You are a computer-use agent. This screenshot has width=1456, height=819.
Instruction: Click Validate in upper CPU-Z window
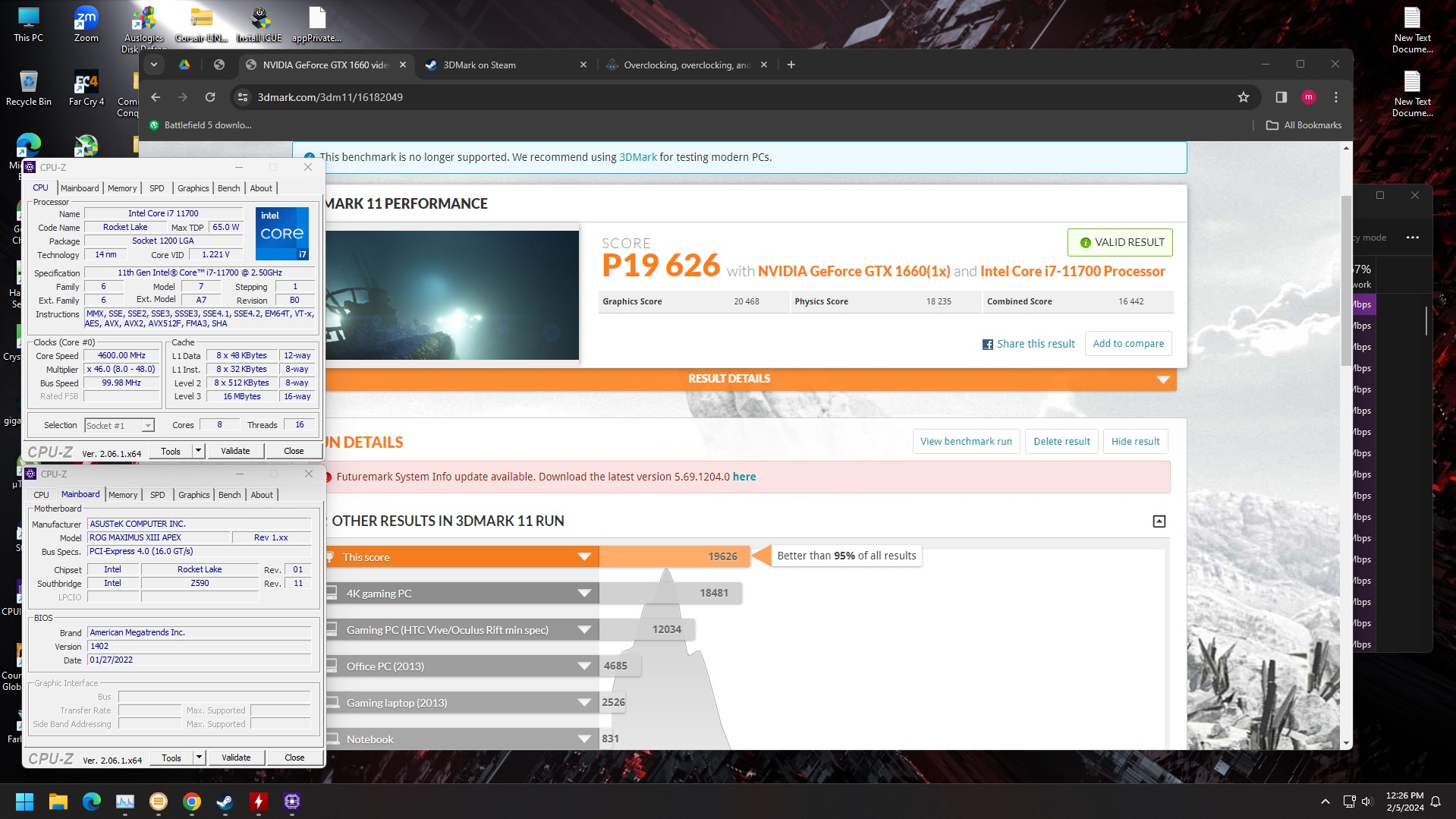click(x=235, y=451)
